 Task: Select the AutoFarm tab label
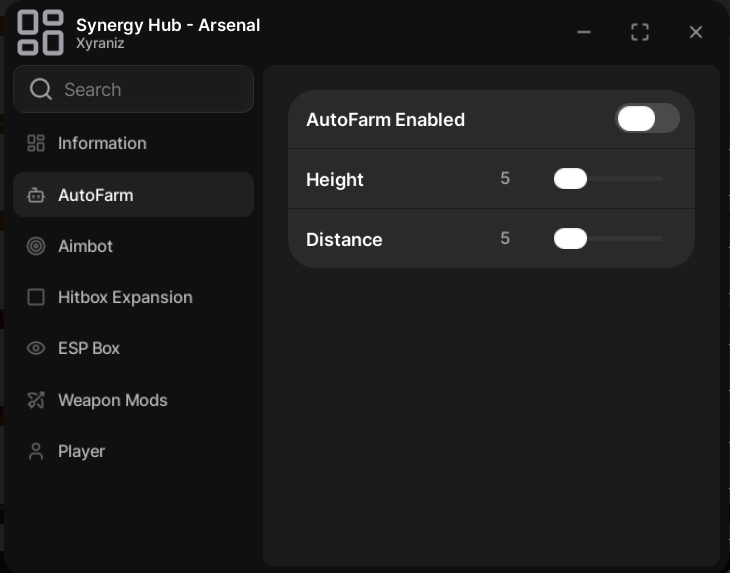tap(96, 195)
